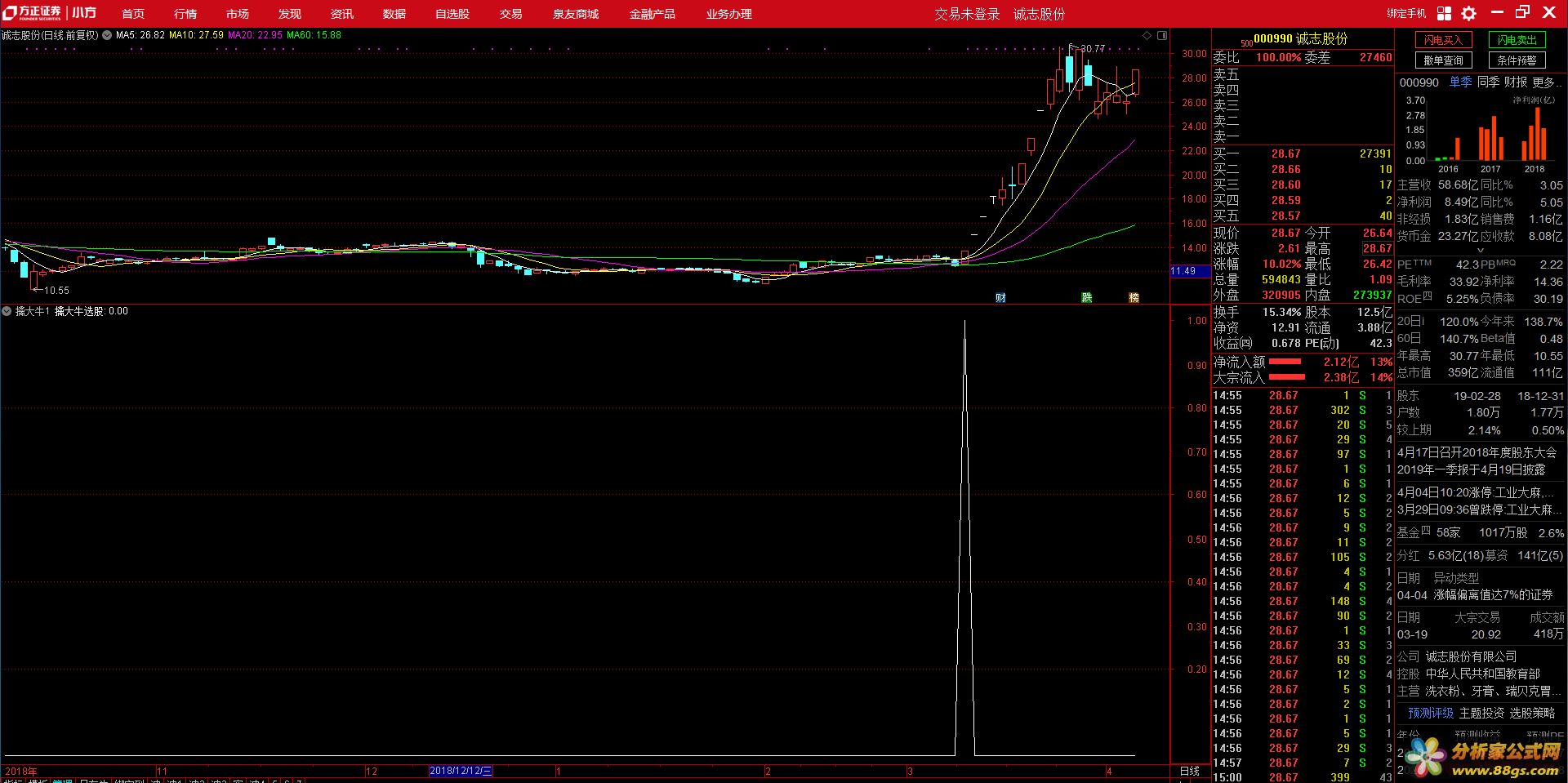Click the 诚志股份有限公司 company name
The image size is (1568, 783).
pyautogui.click(x=1471, y=656)
